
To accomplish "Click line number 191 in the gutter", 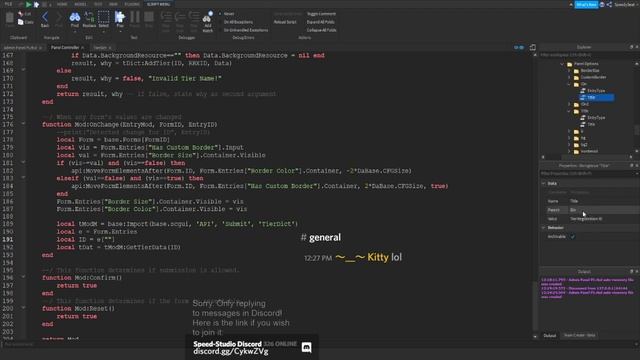I will tap(8, 240).
